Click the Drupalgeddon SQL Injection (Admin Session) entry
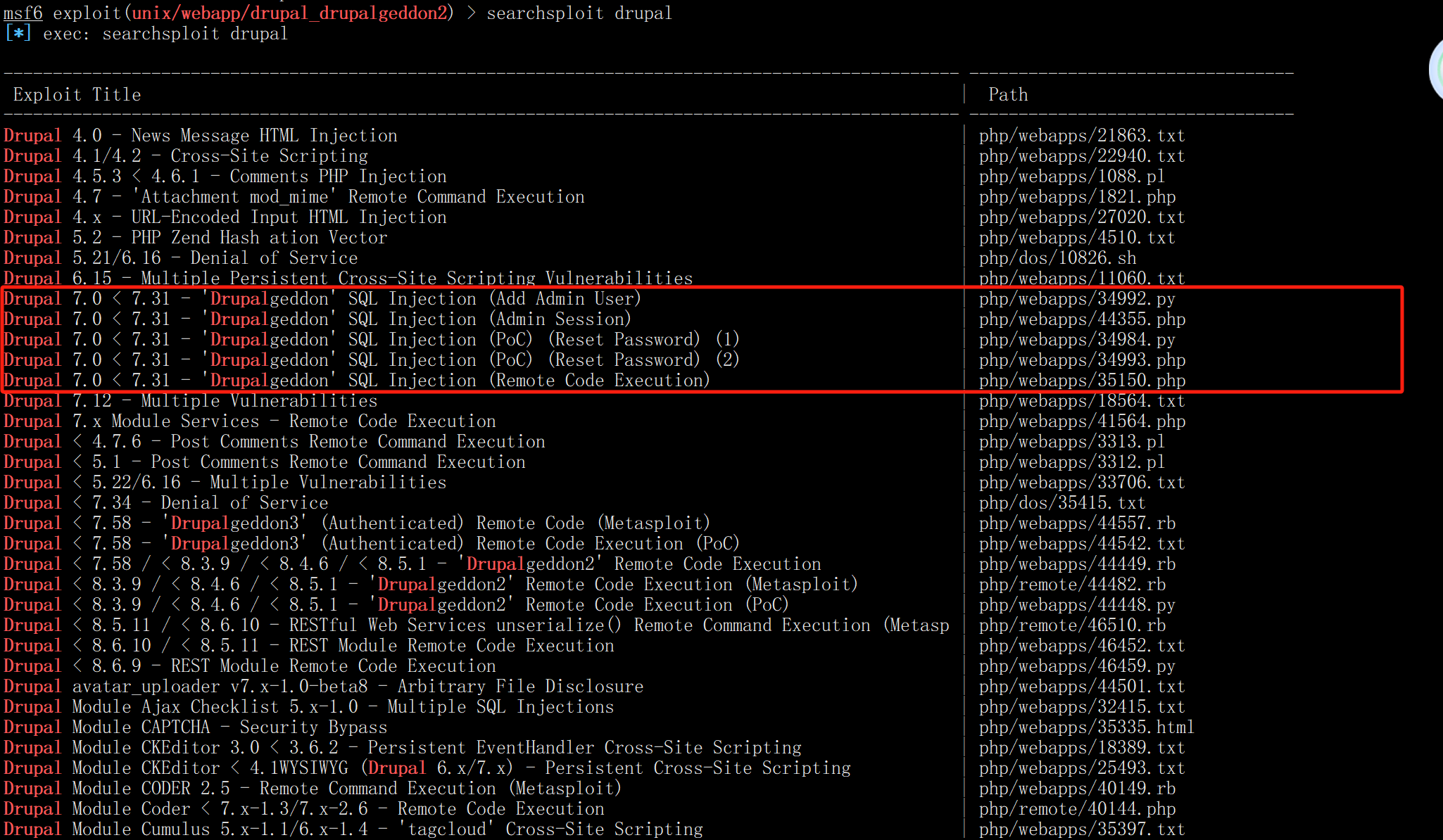1443x840 pixels. (317, 319)
